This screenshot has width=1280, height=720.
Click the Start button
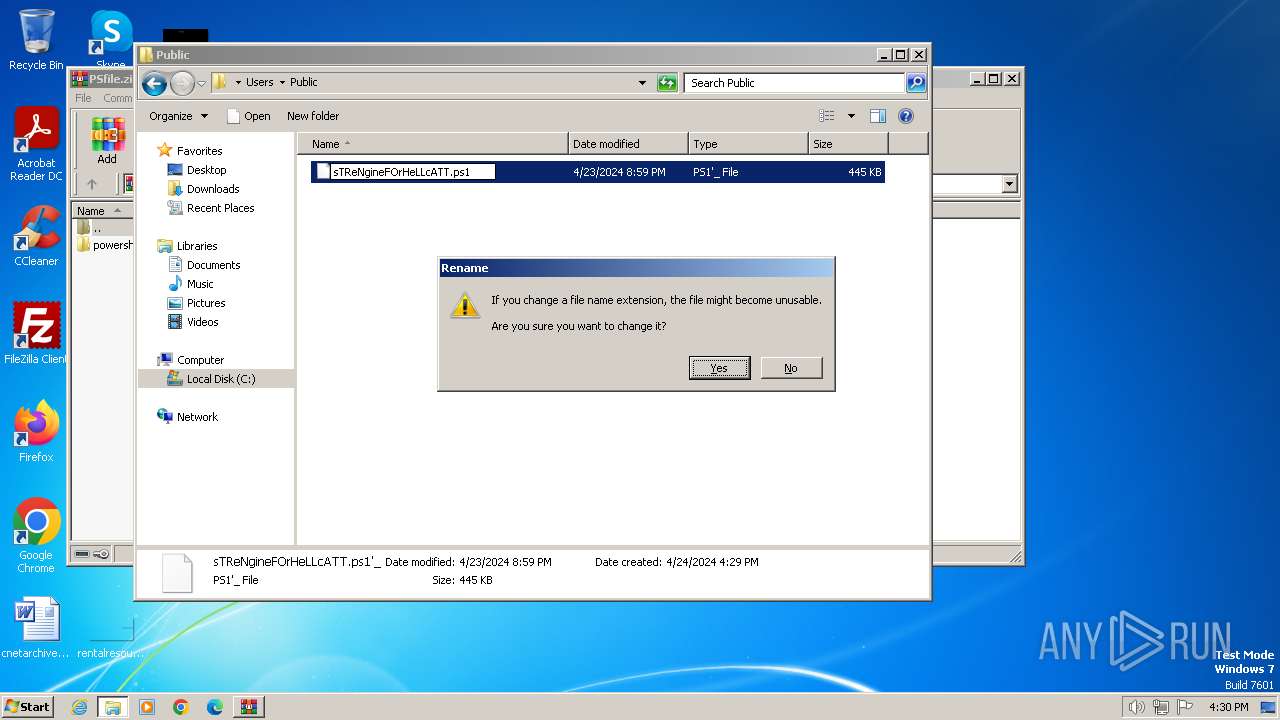[x=27, y=706]
